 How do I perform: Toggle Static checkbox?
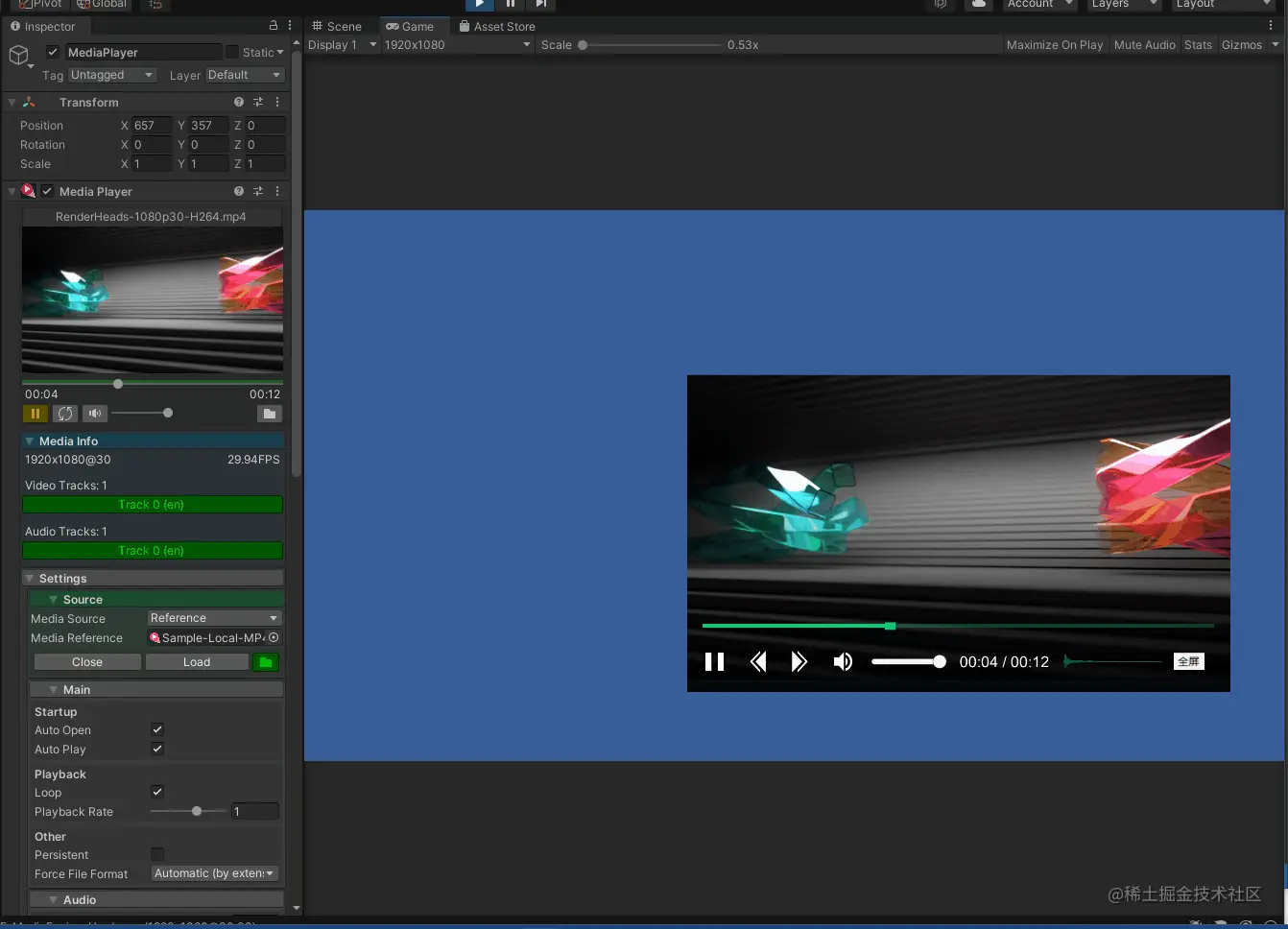coord(232,52)
